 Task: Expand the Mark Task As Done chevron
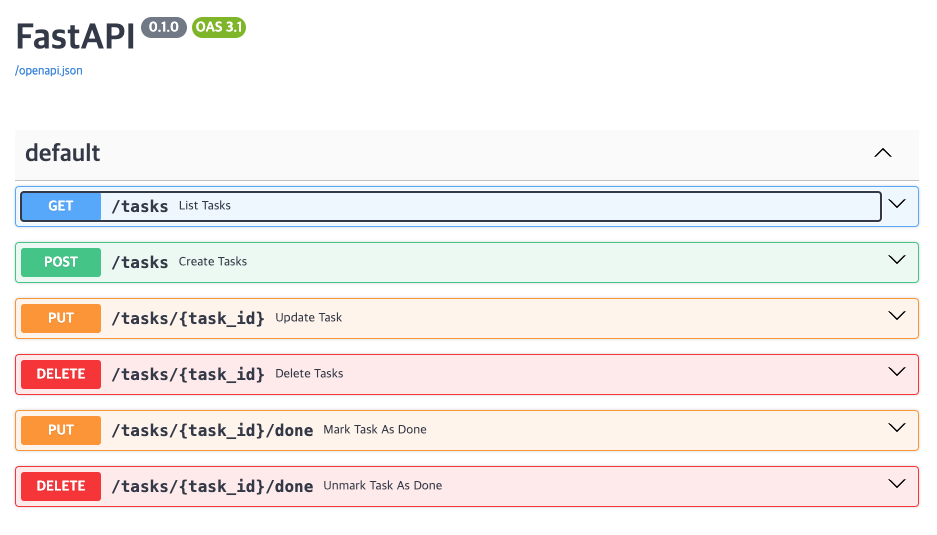click(x=897, y=428)
